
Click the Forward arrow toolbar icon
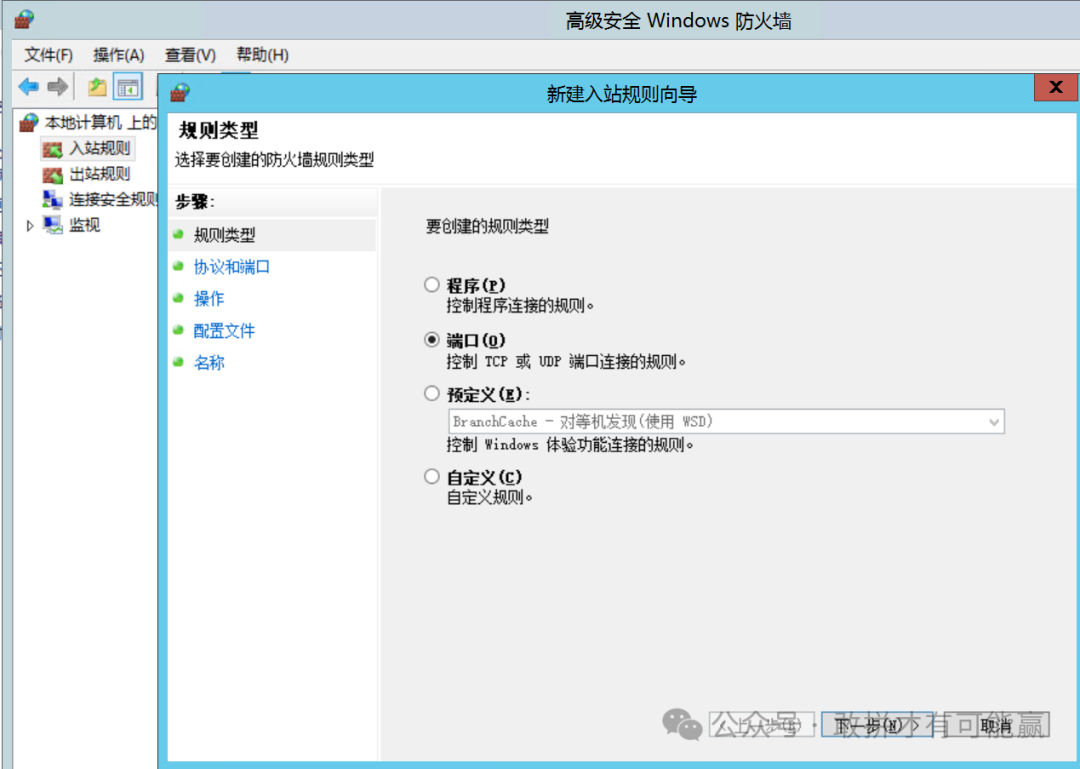point(58,87)
